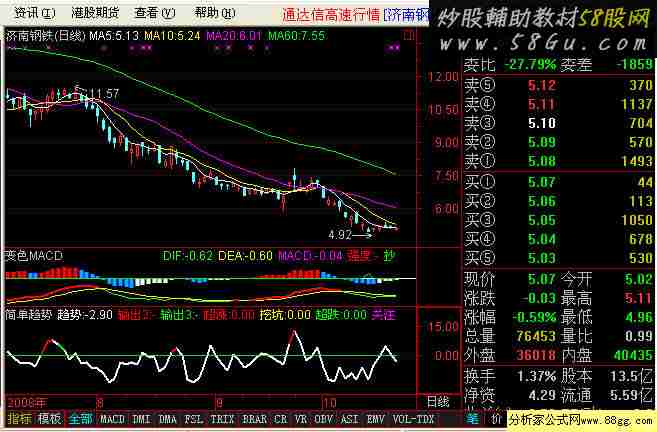Select the FSL indicator tab
Image resolution: width=657 pixels, height=432 pixels.
click(194, 419)
